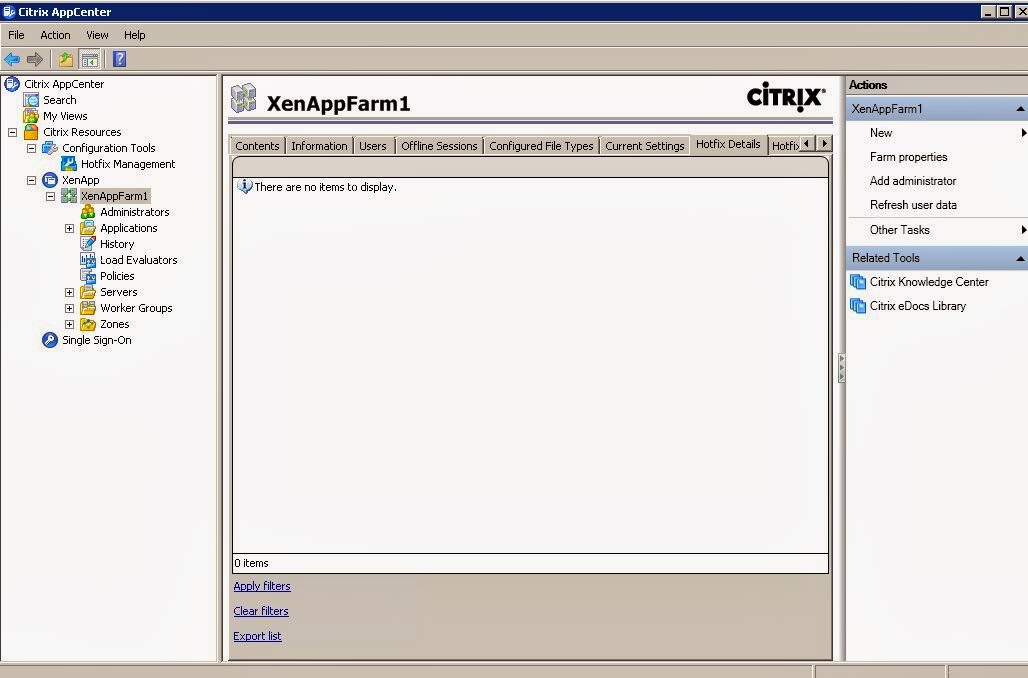Click the Clear filters link
This screenshot has height=678, width=1028.
point(261,611)
